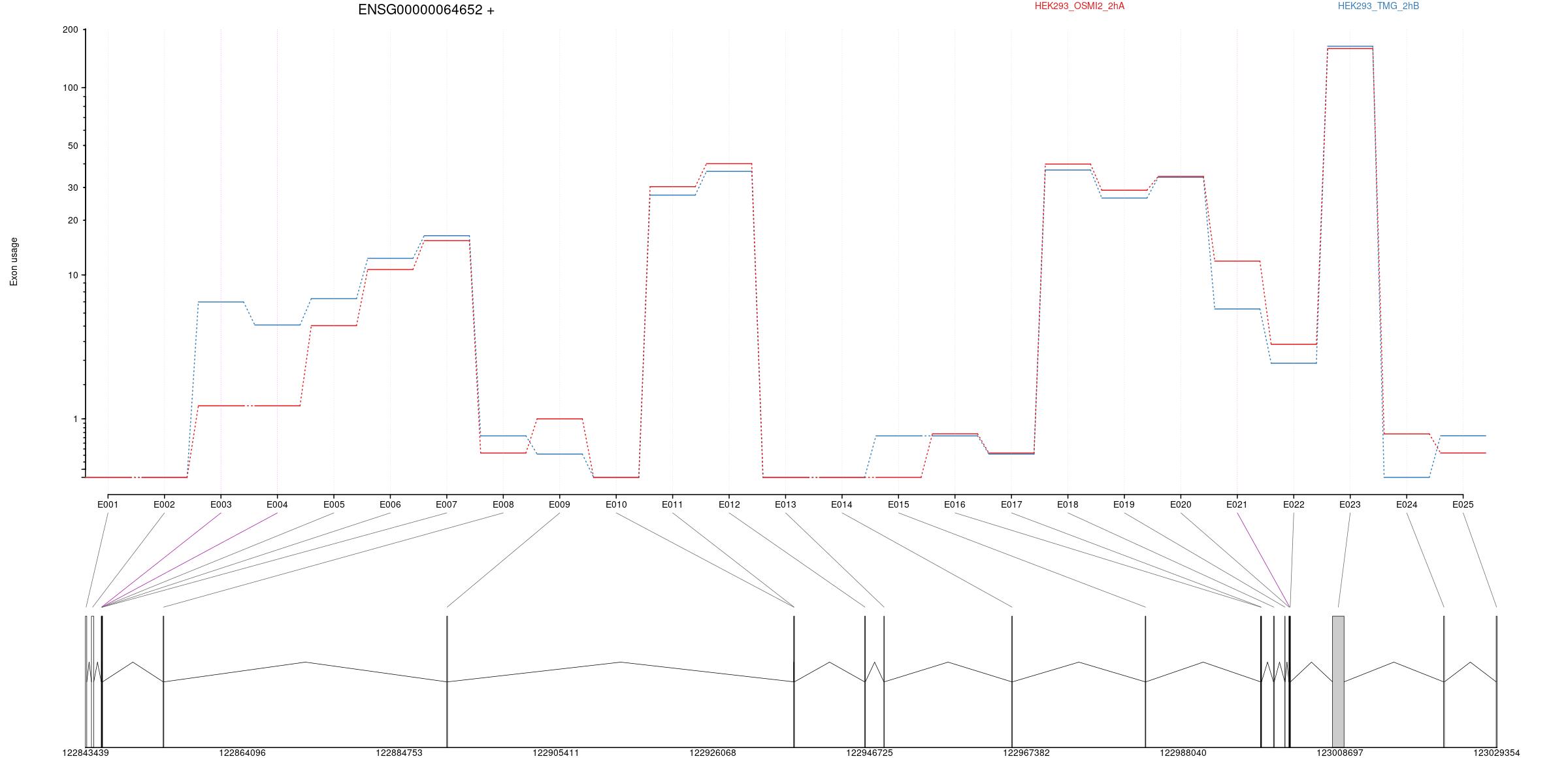The height and width of the screenshot is (784, 1568).
Task: Click the red E021 exon usage segment
Action: point(1237,261)
